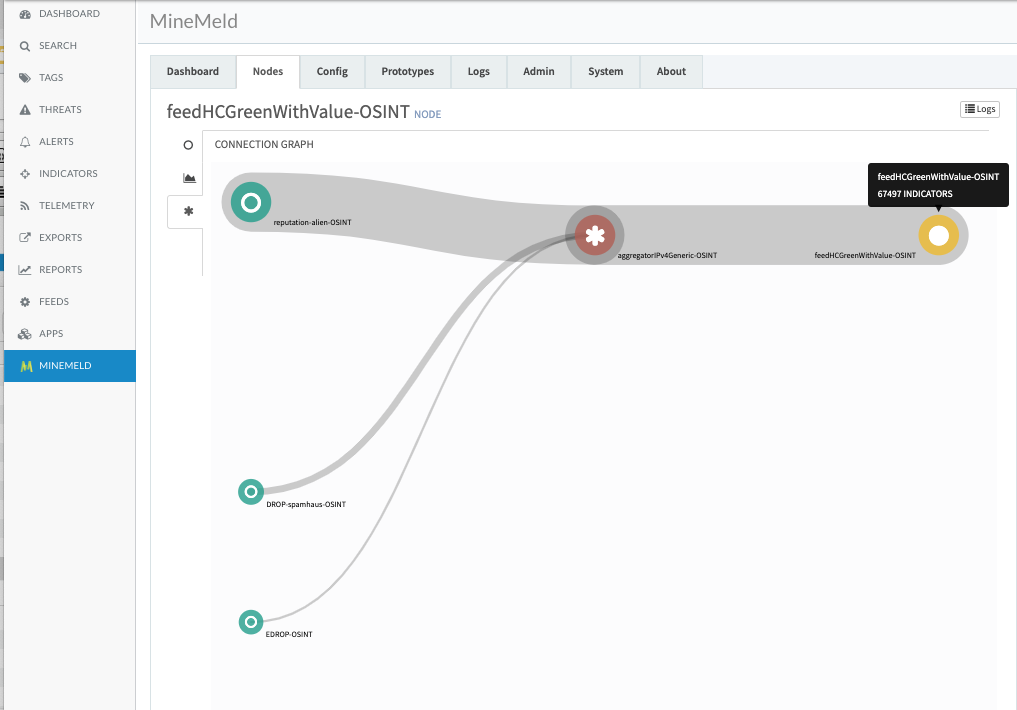
Task: Open the System tab
Action: [x=606, y=71]
